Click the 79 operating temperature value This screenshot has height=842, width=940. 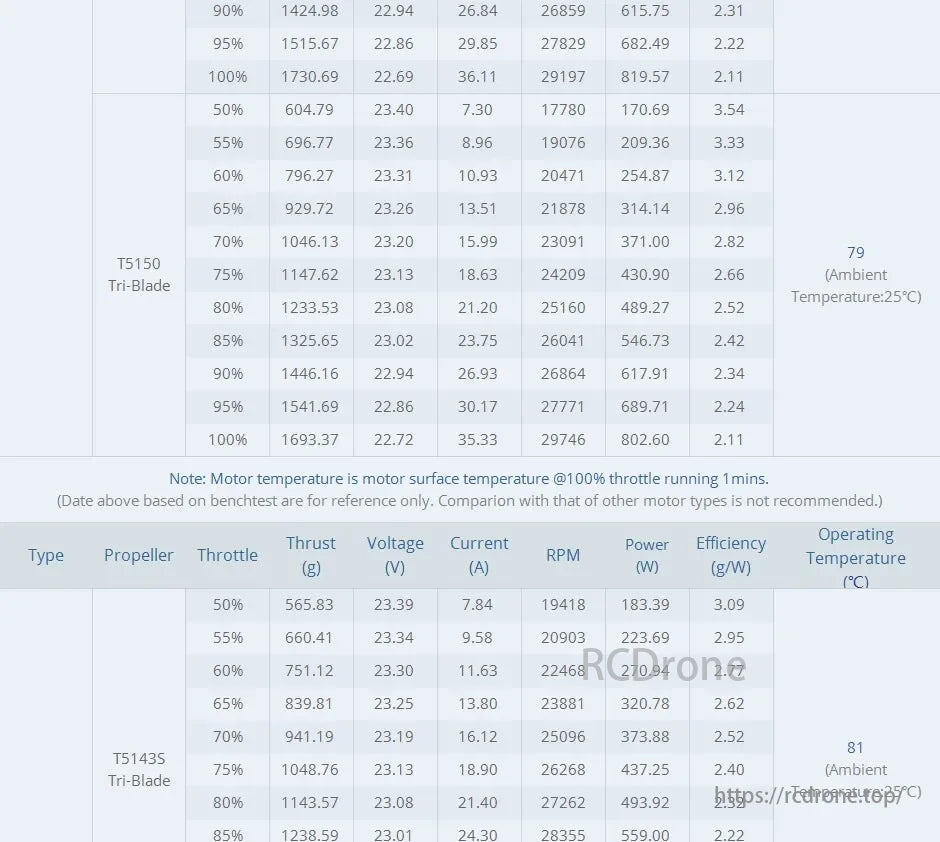coord(855,253)
